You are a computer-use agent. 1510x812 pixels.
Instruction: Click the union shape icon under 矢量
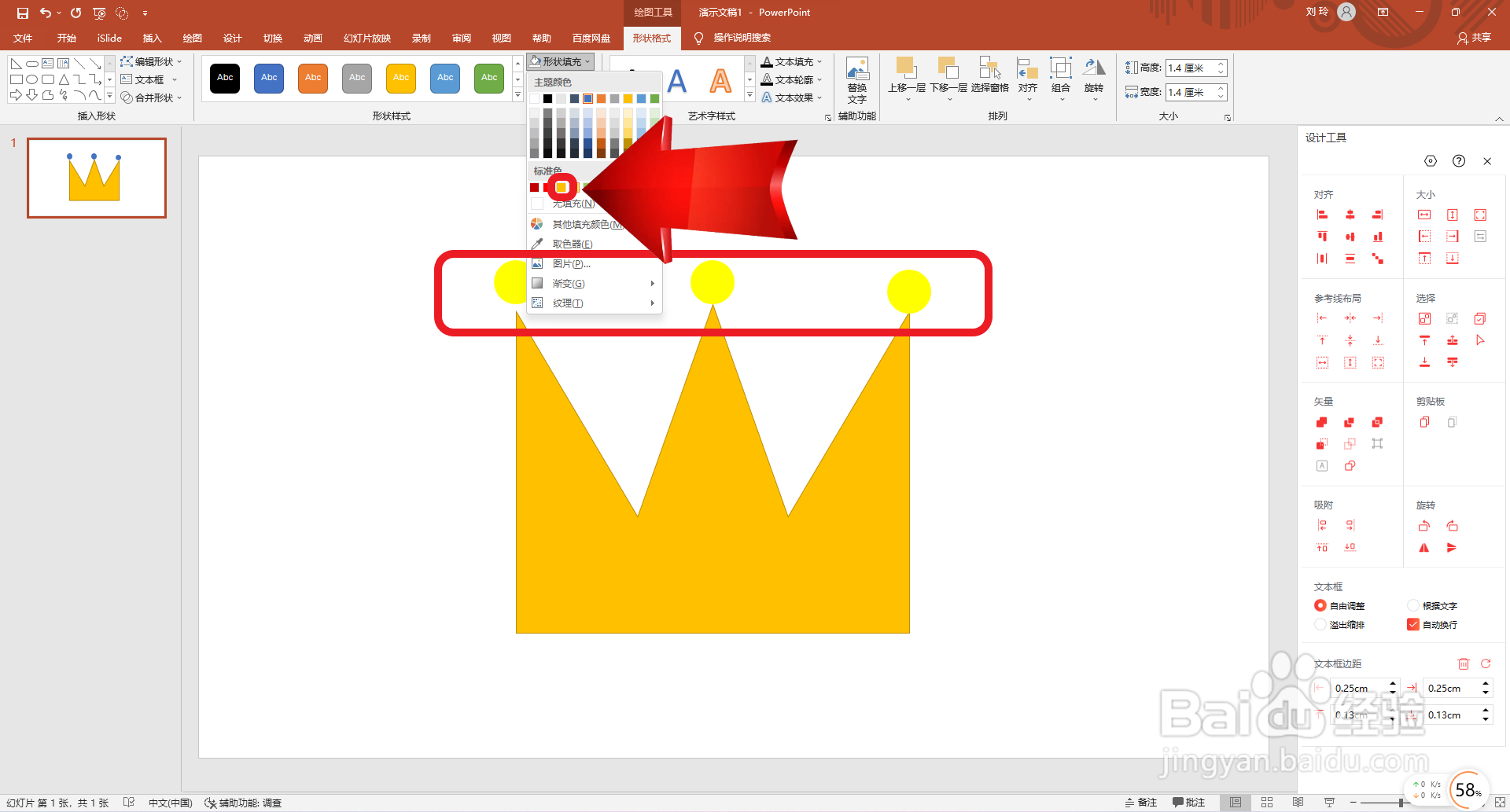coord(1321,422)
